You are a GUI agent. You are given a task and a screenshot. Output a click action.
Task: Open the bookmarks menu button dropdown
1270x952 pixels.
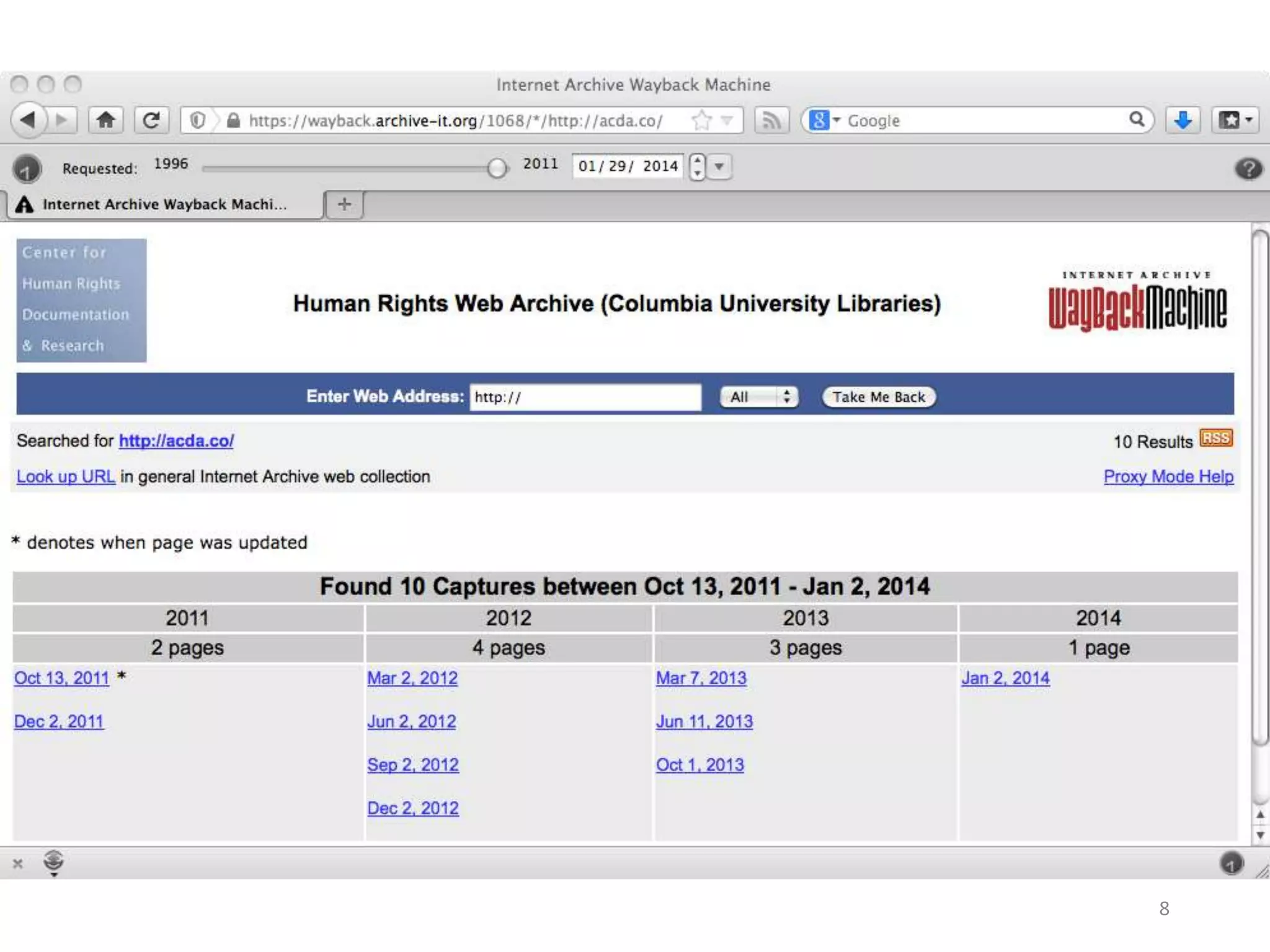coord(1235,120)
